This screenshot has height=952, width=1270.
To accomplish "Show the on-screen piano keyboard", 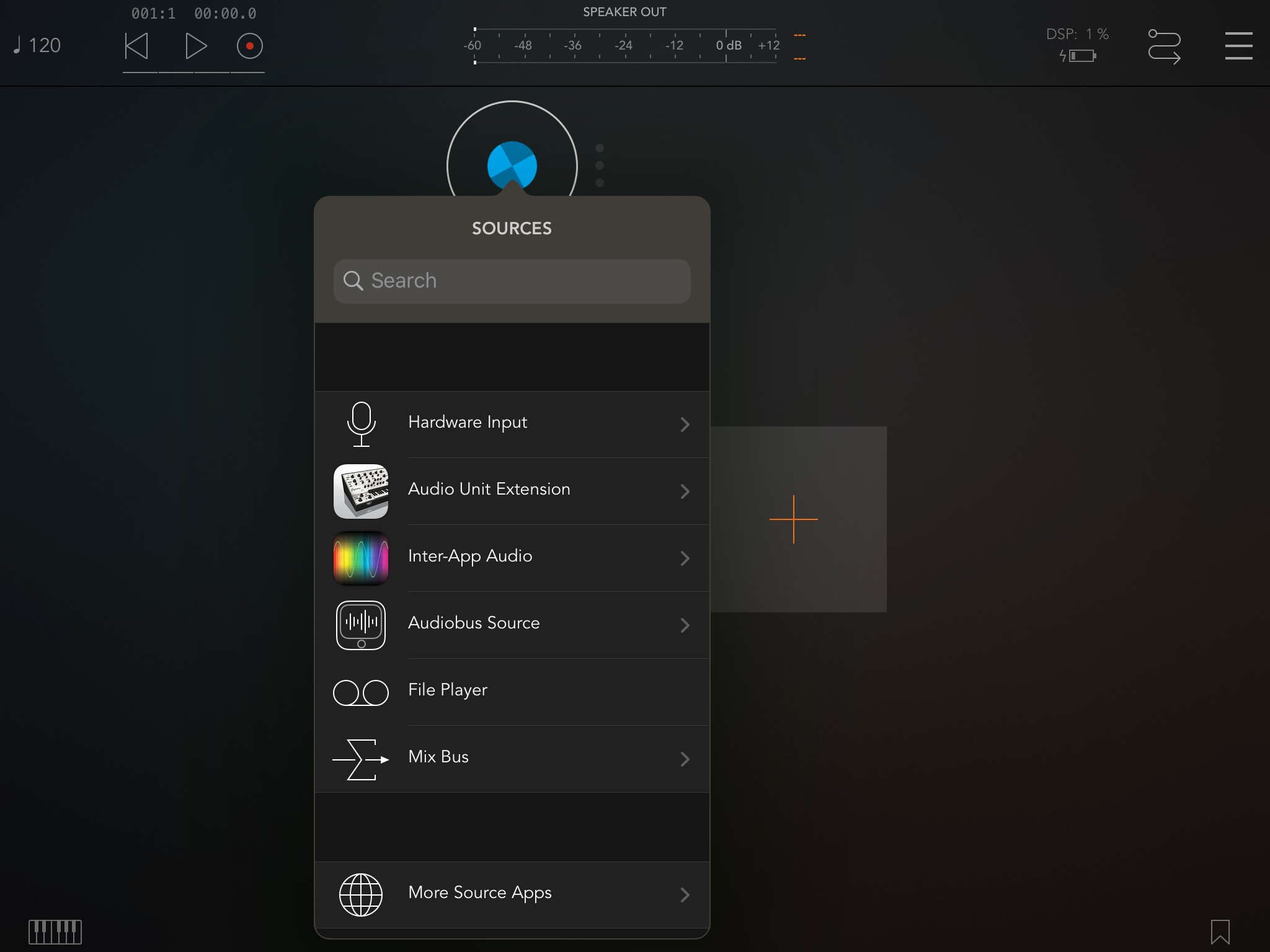I will (x=55, y=932).
